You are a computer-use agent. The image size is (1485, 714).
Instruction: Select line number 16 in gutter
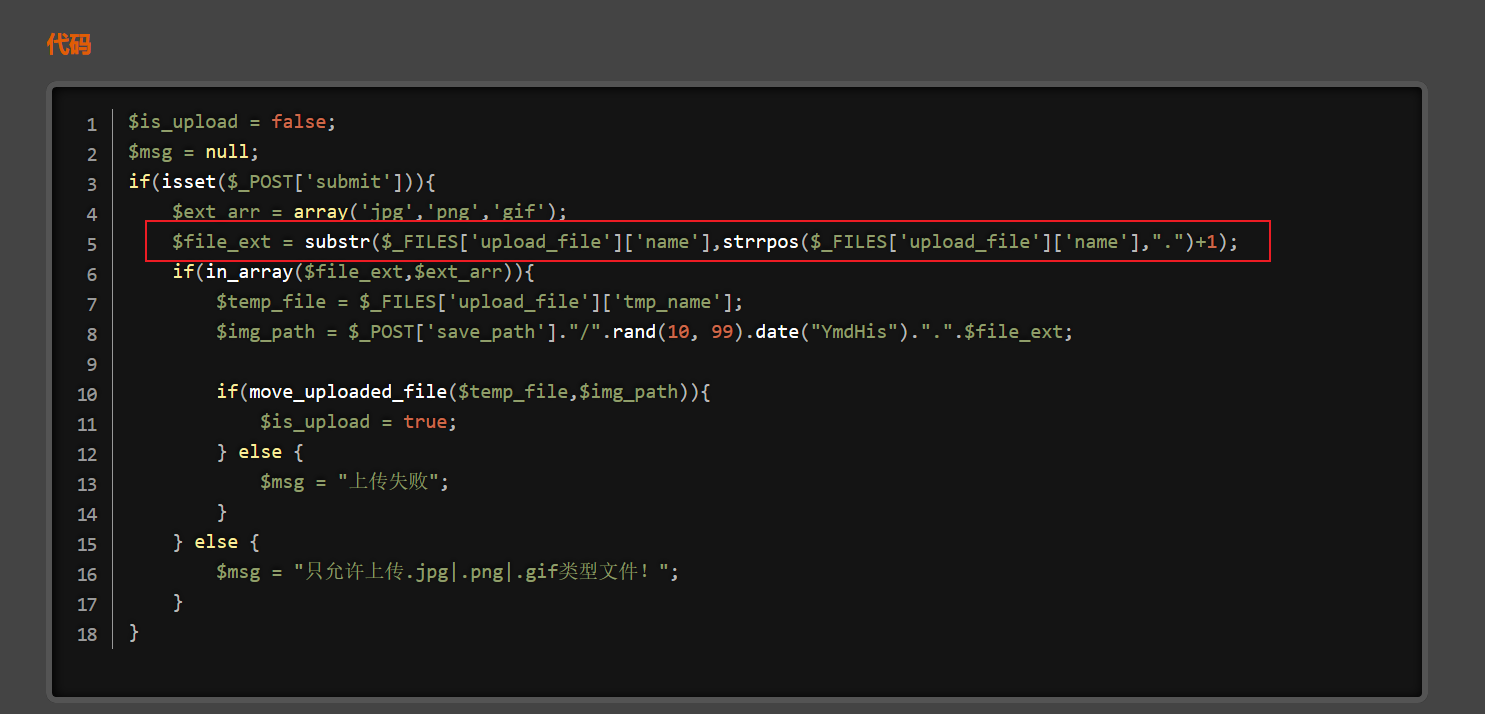[87, 574]
